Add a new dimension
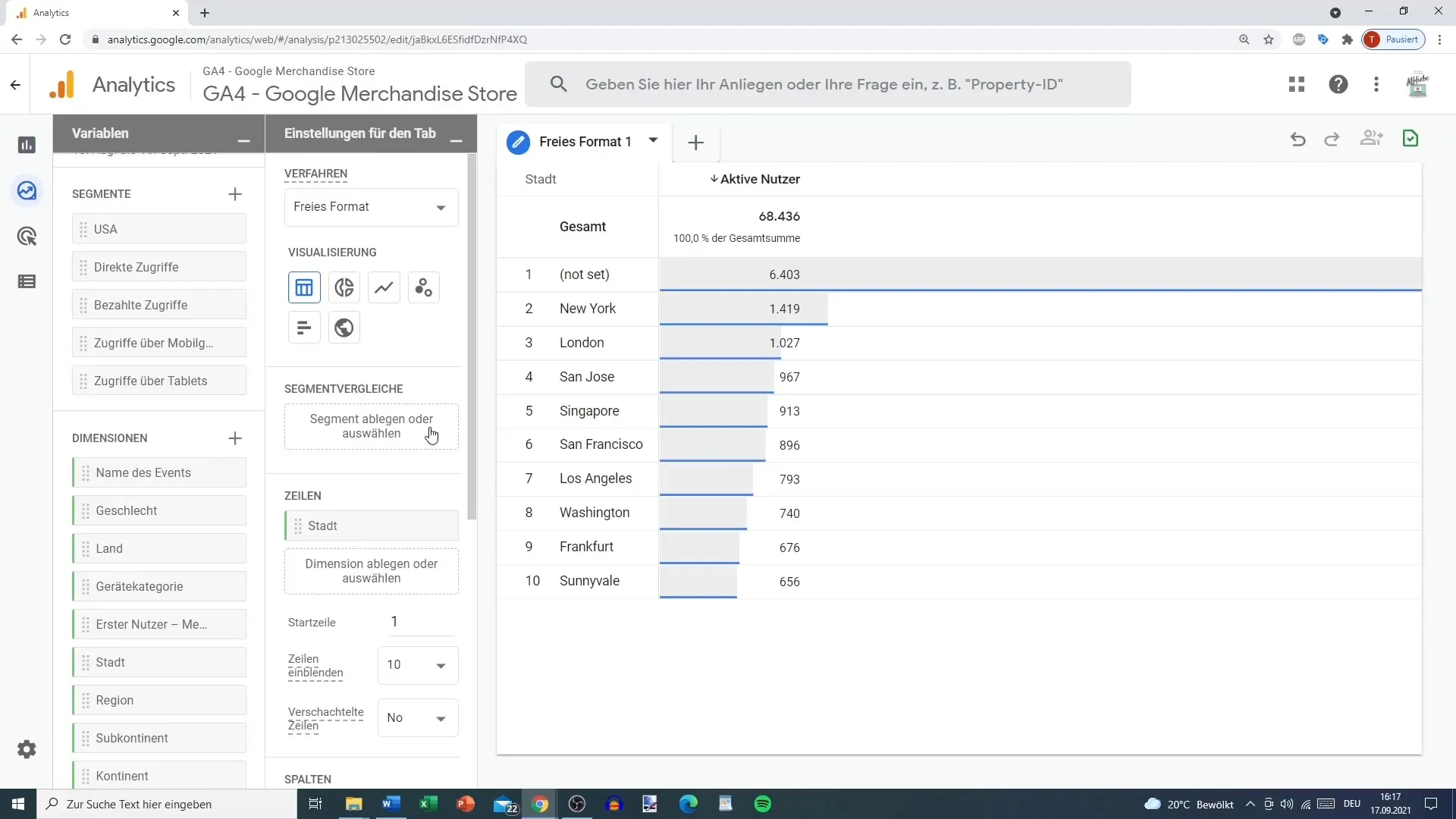The image size is (1456, 819). click(235, 438)
